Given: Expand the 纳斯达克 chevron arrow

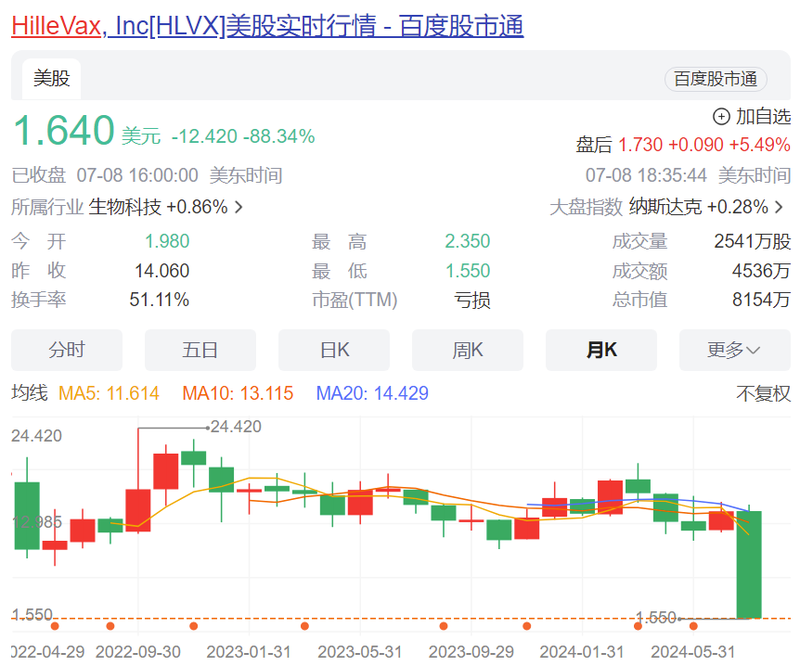Looking at the screenshot, I should click(x=779, y=208).
